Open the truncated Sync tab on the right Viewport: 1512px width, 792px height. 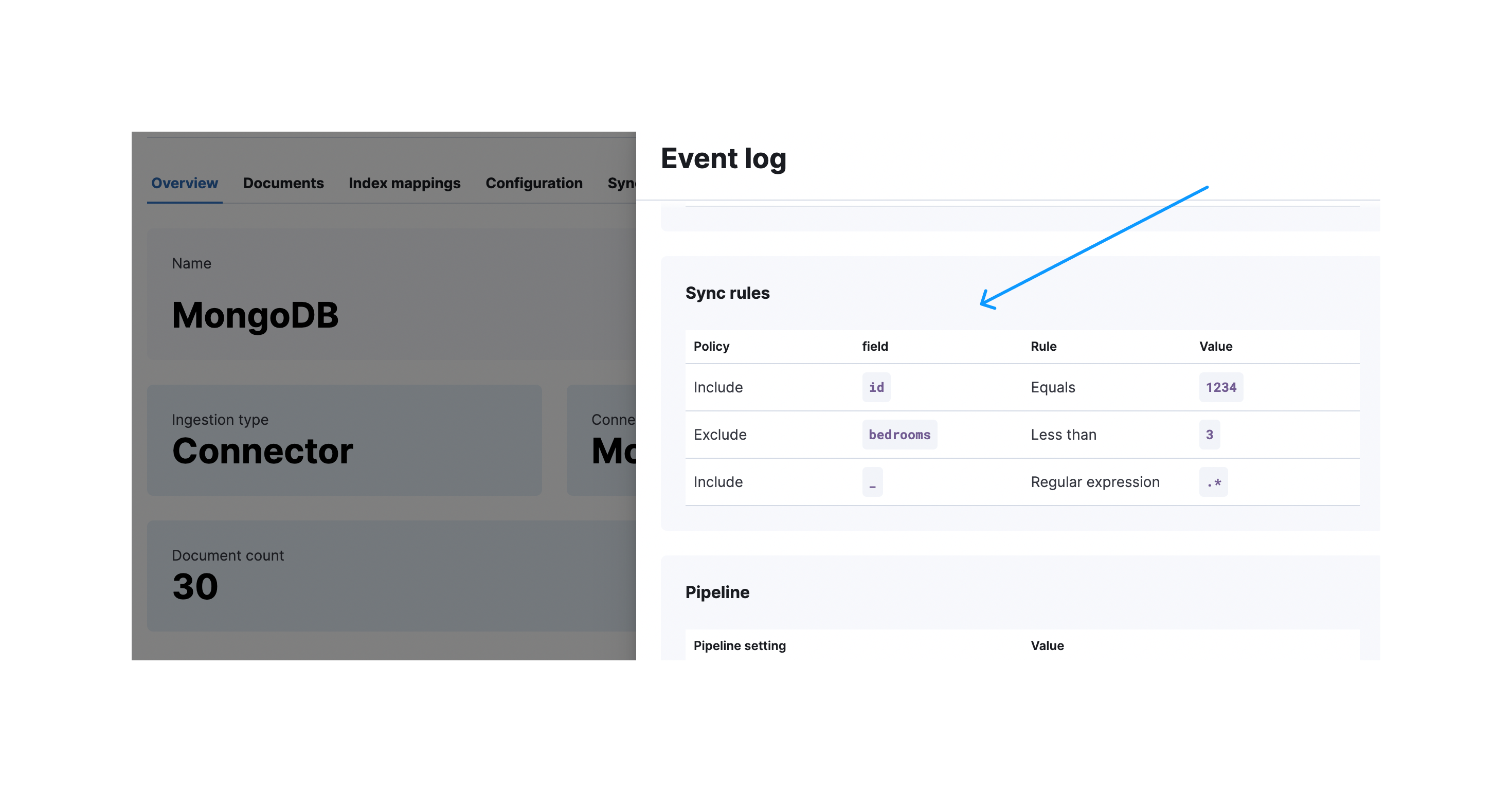tap(621, 183)
